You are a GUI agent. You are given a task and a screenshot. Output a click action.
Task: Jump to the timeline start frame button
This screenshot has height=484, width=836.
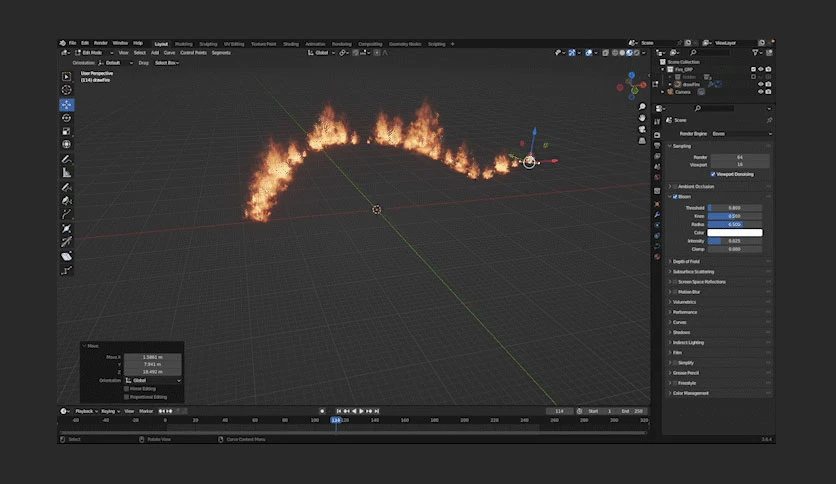(339, 412)
